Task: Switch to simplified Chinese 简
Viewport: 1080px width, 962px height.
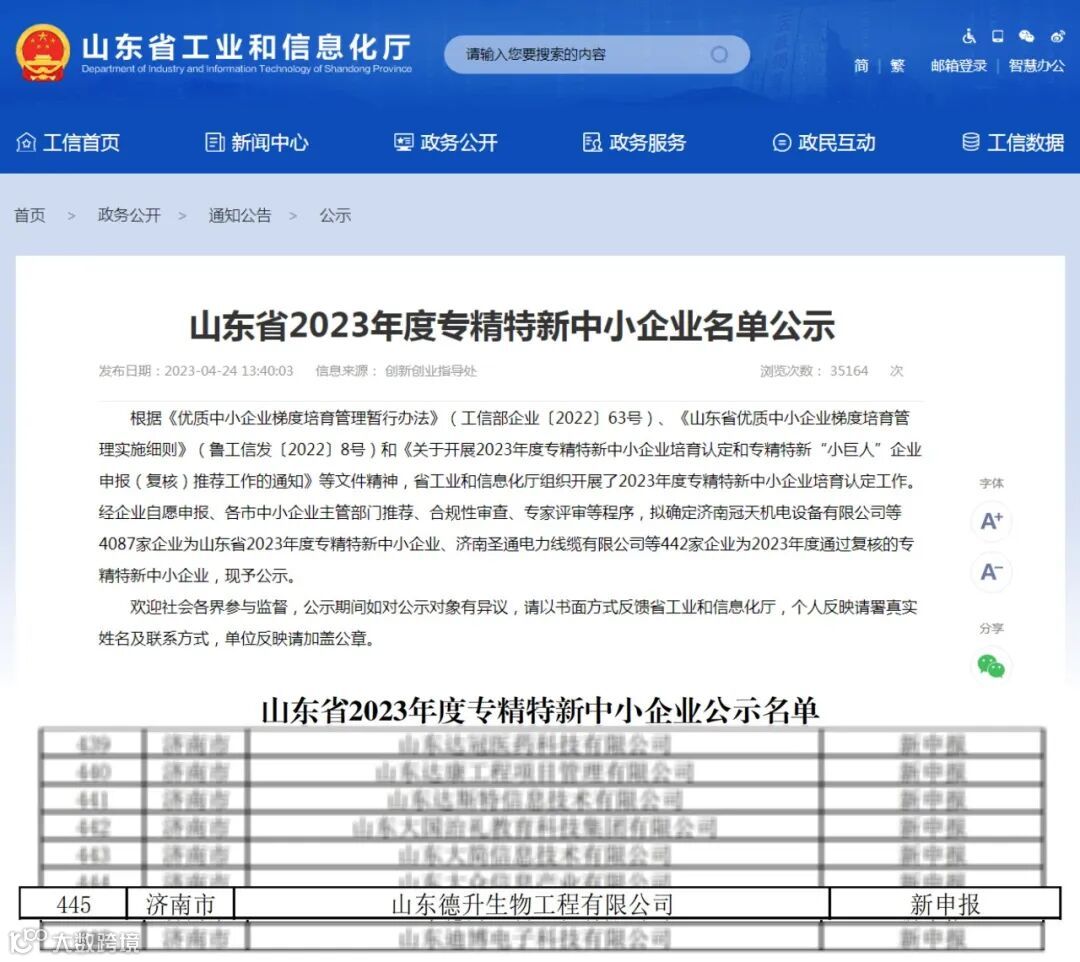Action: click(861, 65)
